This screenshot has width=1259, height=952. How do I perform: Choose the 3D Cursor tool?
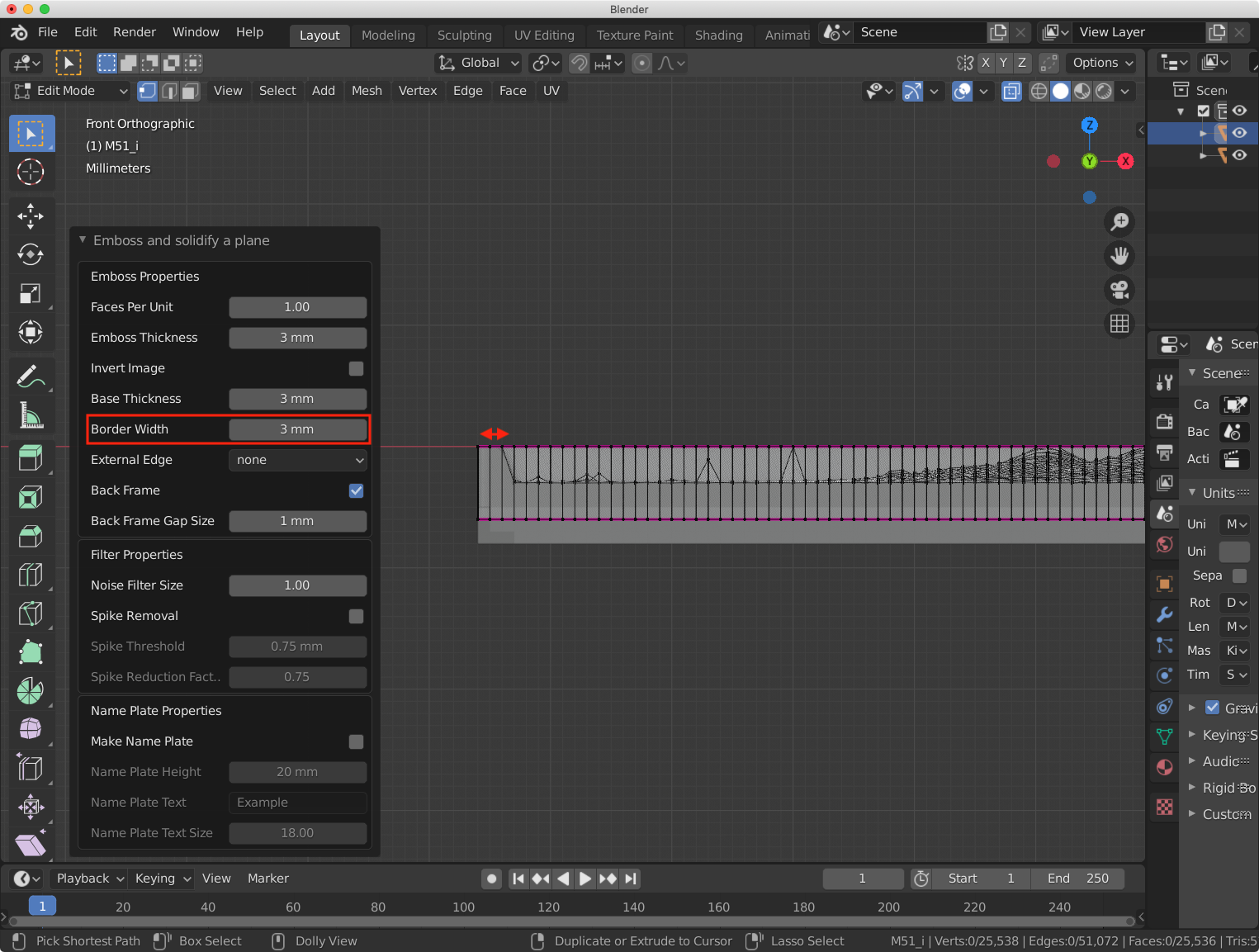tap(31, 172)
